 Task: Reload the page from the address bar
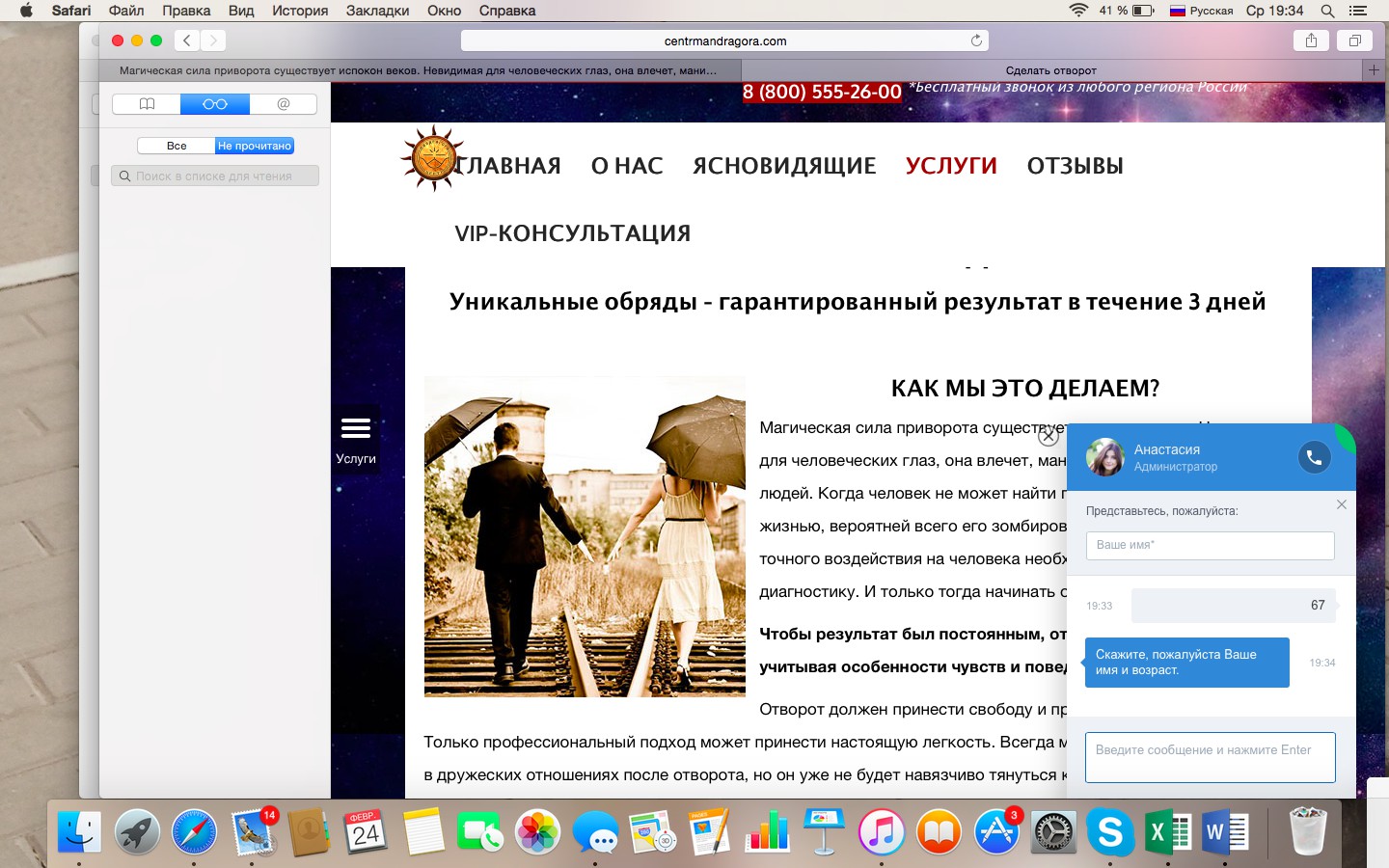point(976,41)
